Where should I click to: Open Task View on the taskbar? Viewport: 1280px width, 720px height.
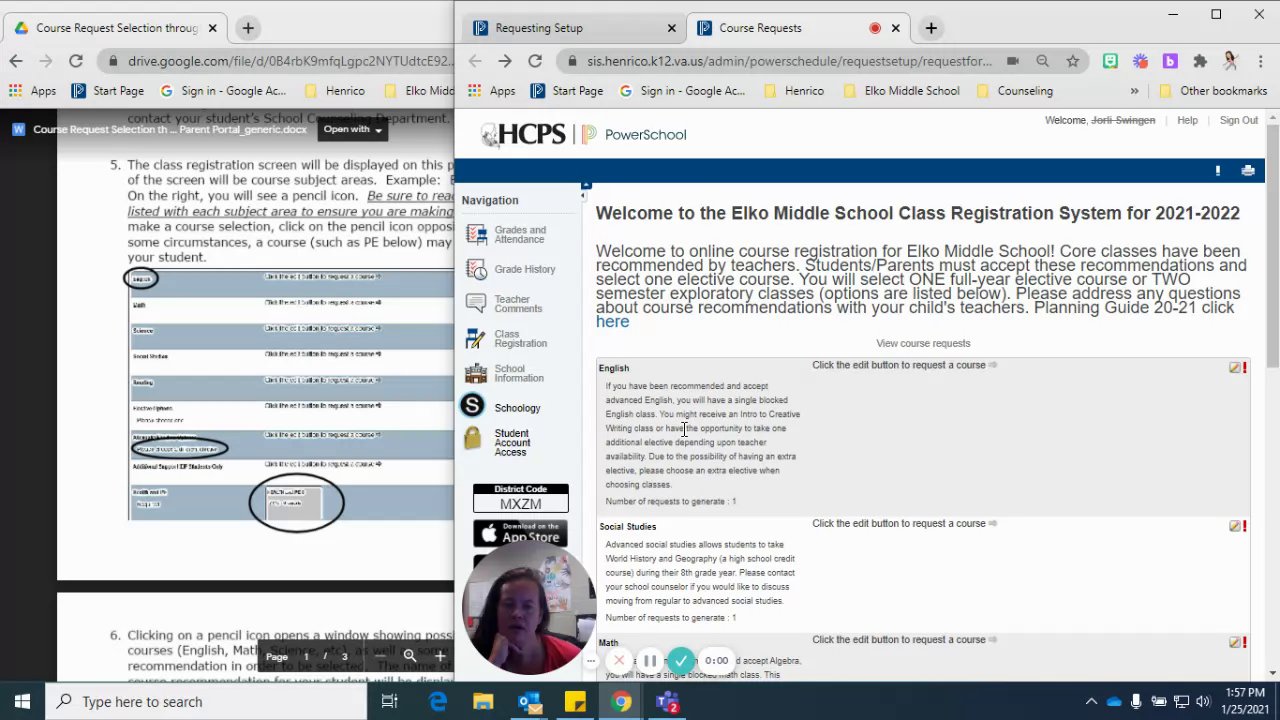(390, 702)
